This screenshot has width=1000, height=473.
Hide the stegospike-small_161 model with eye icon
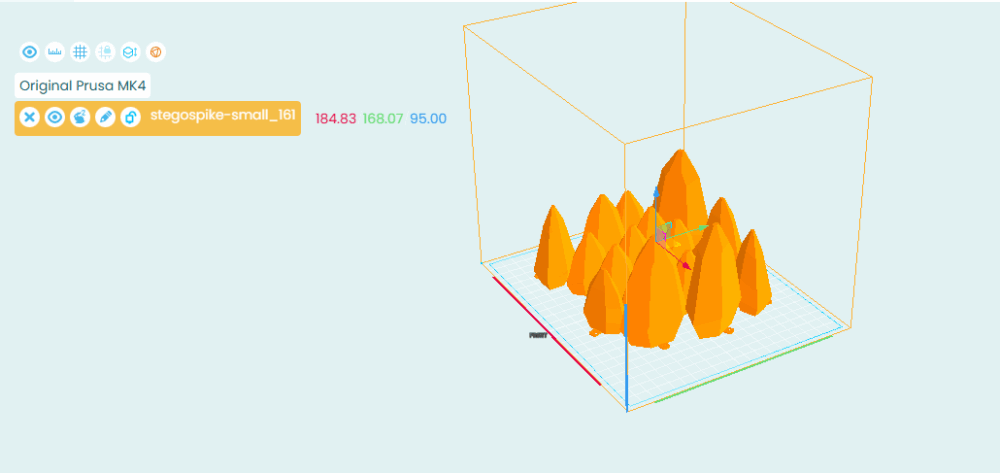(x=55, y=118)
